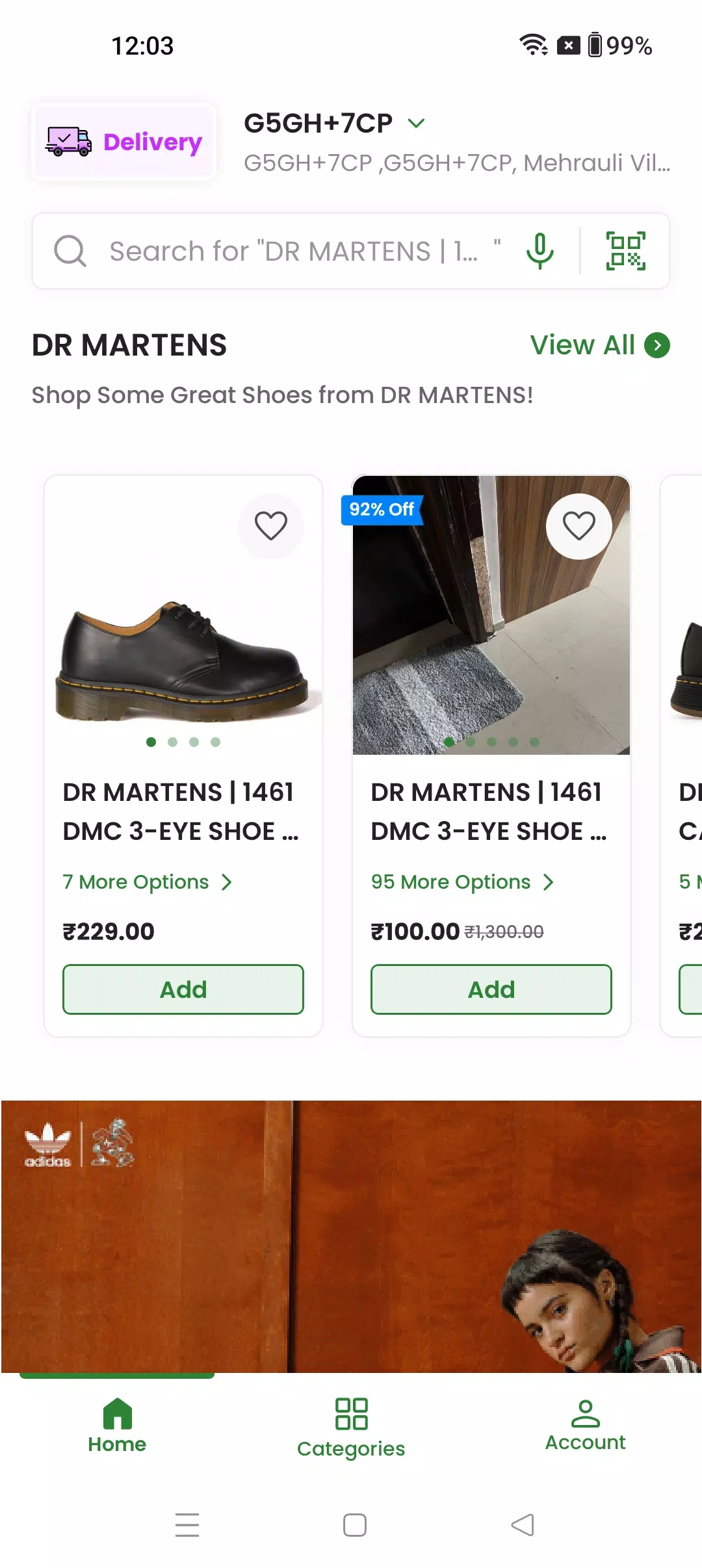702x1568 pixels.
Task: Expand the G5GH+7CP location dropdown
Action: click(416, 123)
